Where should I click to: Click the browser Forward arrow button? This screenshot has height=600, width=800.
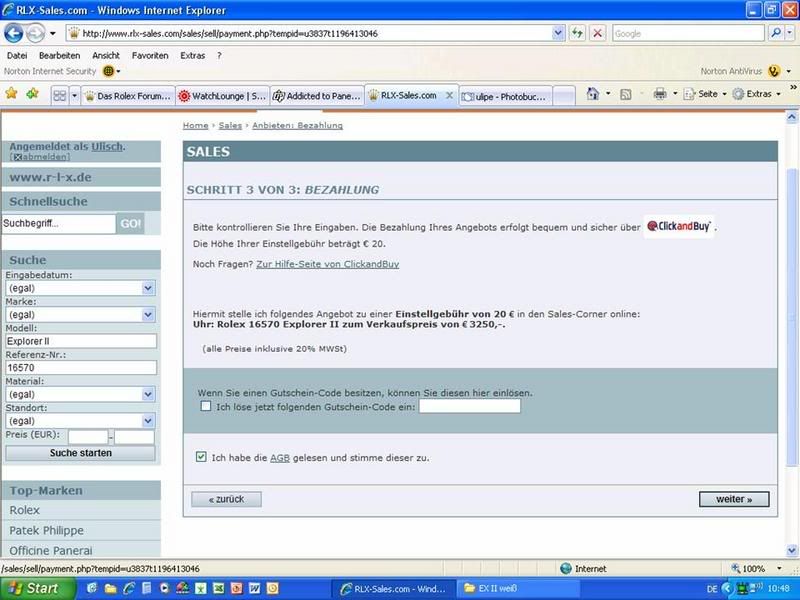tap(35, 34)
